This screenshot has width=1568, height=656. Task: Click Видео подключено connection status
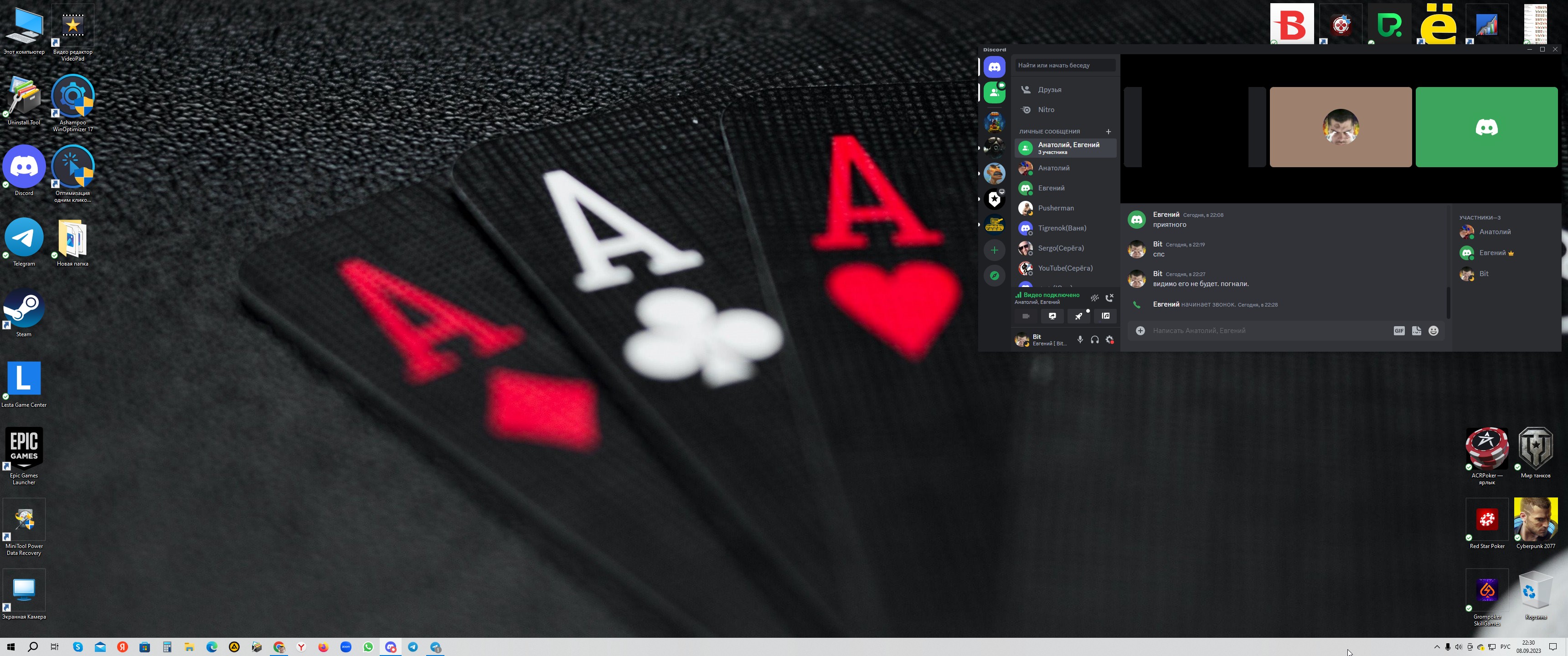point(1051,295)
